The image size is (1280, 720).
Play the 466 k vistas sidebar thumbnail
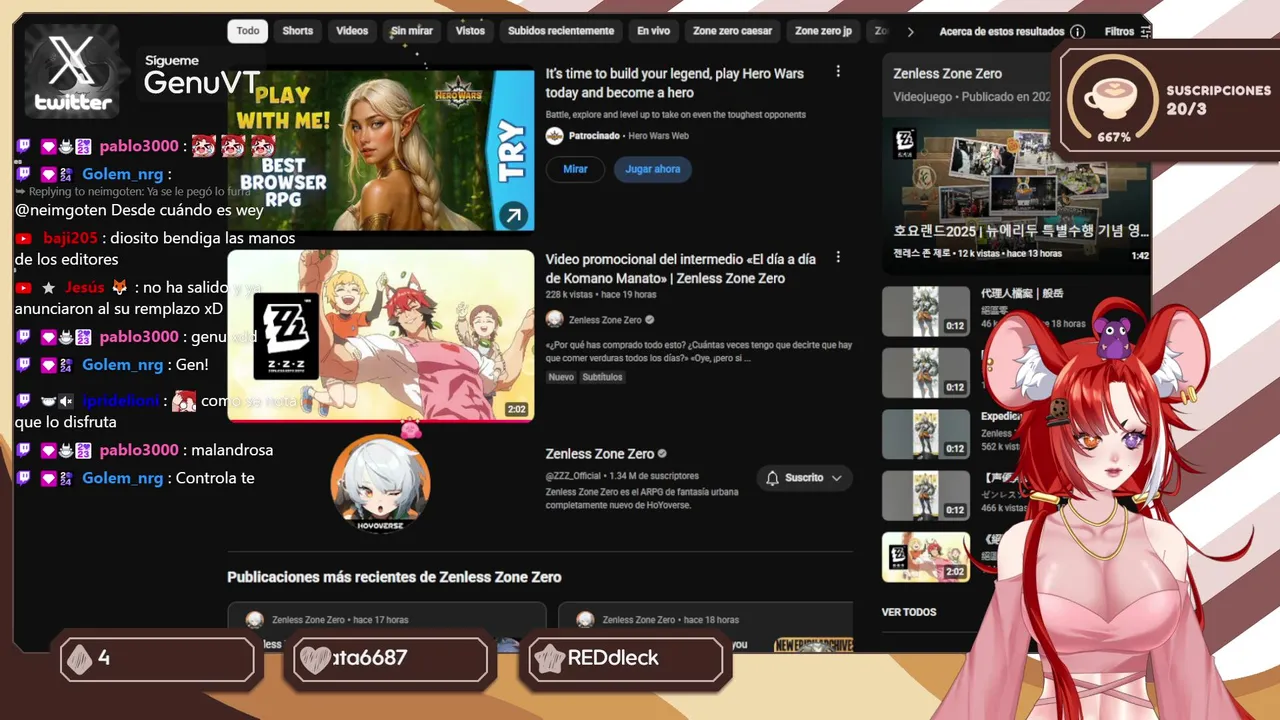[926, 495]
